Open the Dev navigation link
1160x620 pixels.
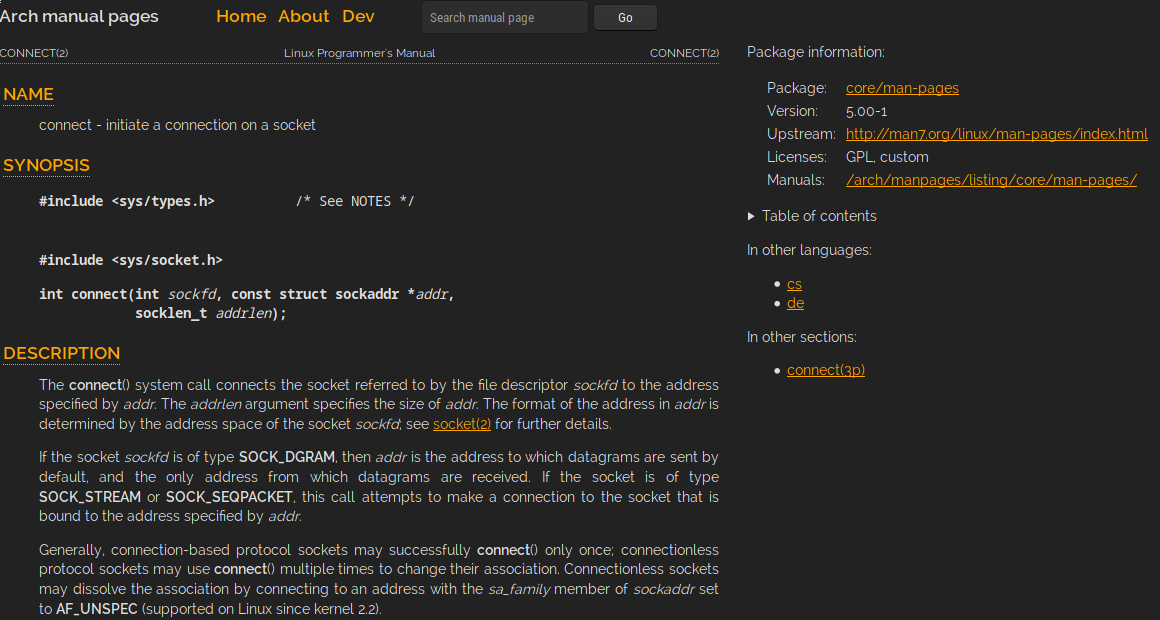pos(358,17)
